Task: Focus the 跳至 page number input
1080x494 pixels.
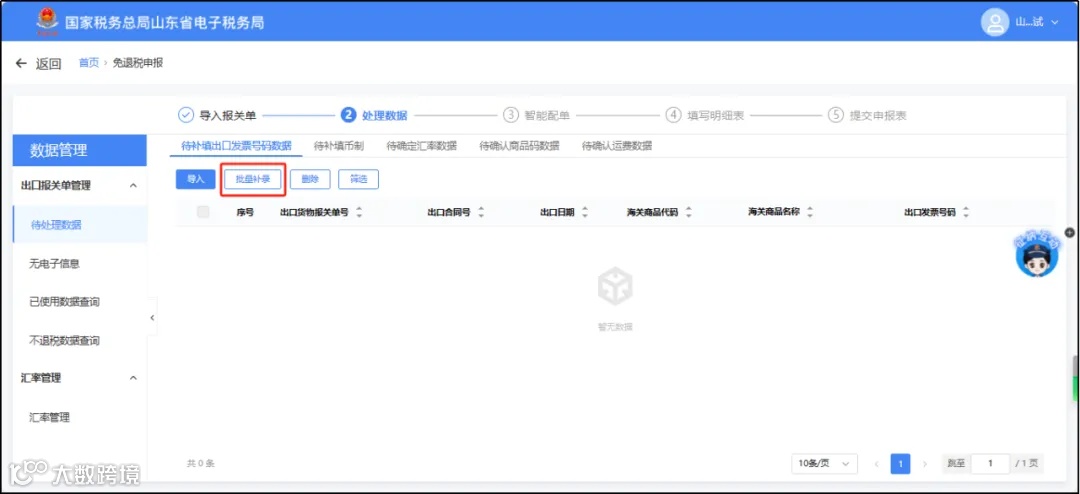Action: 990,464
